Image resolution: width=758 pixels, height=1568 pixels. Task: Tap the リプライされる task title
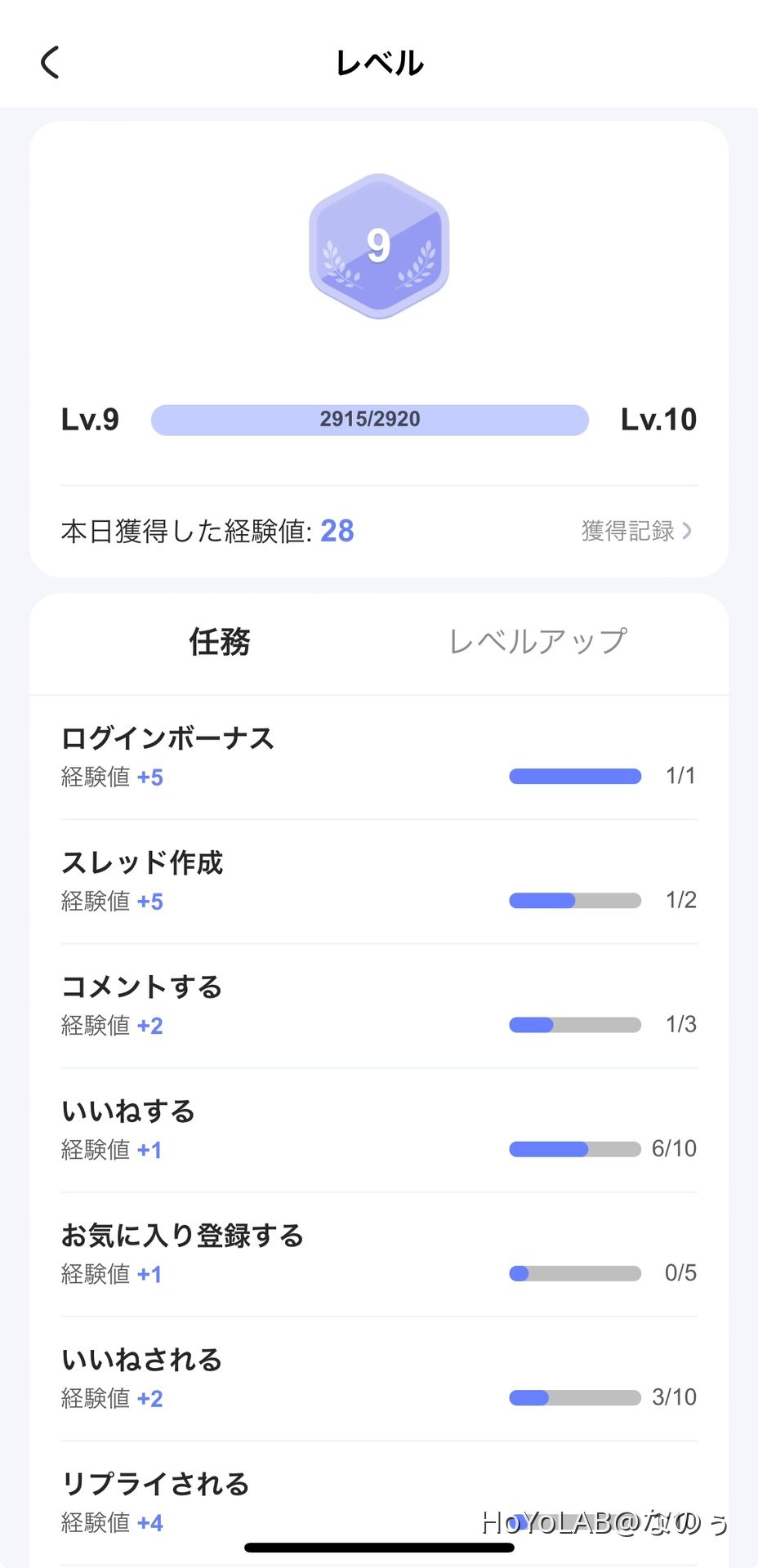(155, 1483)
